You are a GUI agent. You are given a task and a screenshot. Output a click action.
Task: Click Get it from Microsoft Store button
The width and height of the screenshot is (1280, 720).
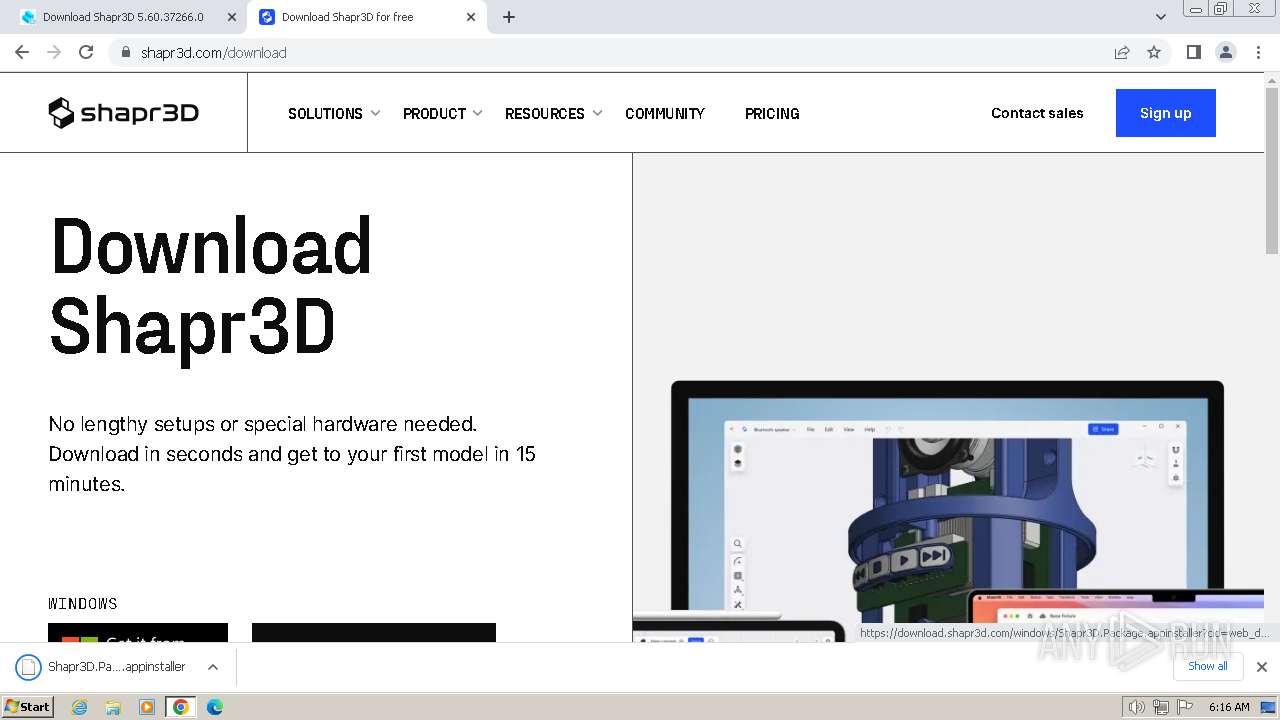[x=138, y=633]
